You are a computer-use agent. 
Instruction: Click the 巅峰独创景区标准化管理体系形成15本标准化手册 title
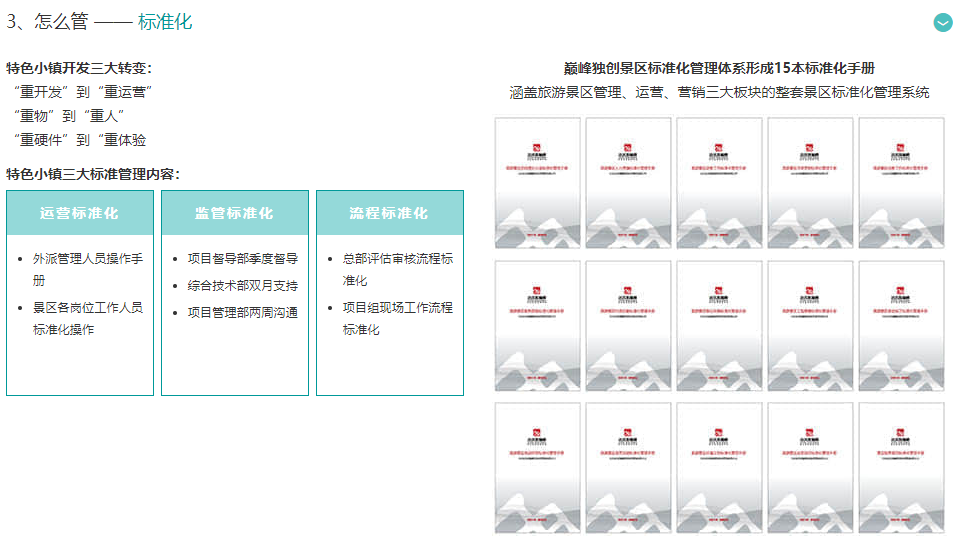pyautogui.click(x=719, y=68)
